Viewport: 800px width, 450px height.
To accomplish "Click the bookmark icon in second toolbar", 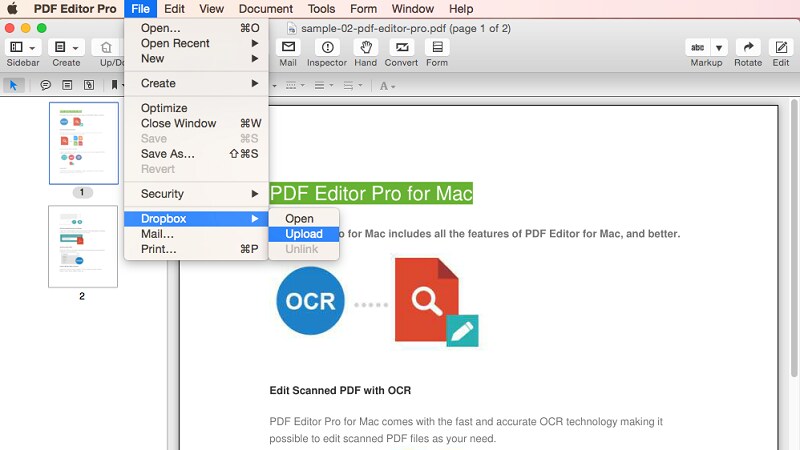I will click(x=114, y=85).
